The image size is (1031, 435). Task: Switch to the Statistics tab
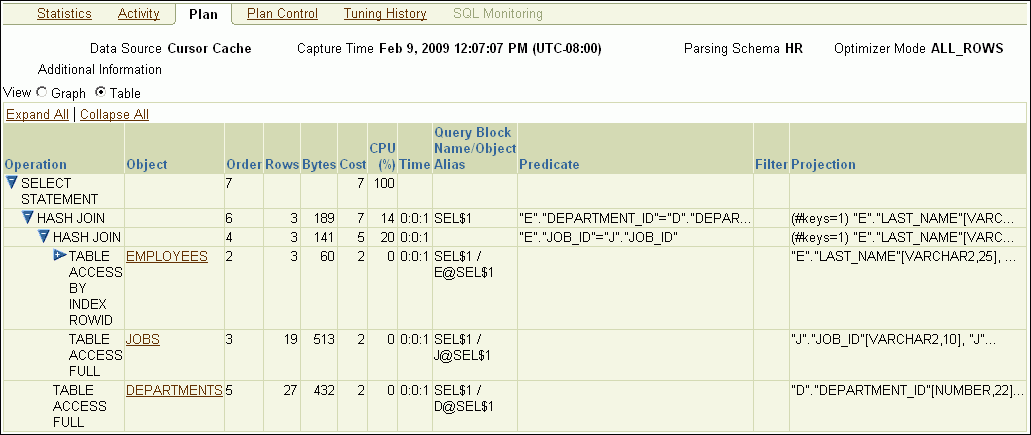(x=64, y=14)
